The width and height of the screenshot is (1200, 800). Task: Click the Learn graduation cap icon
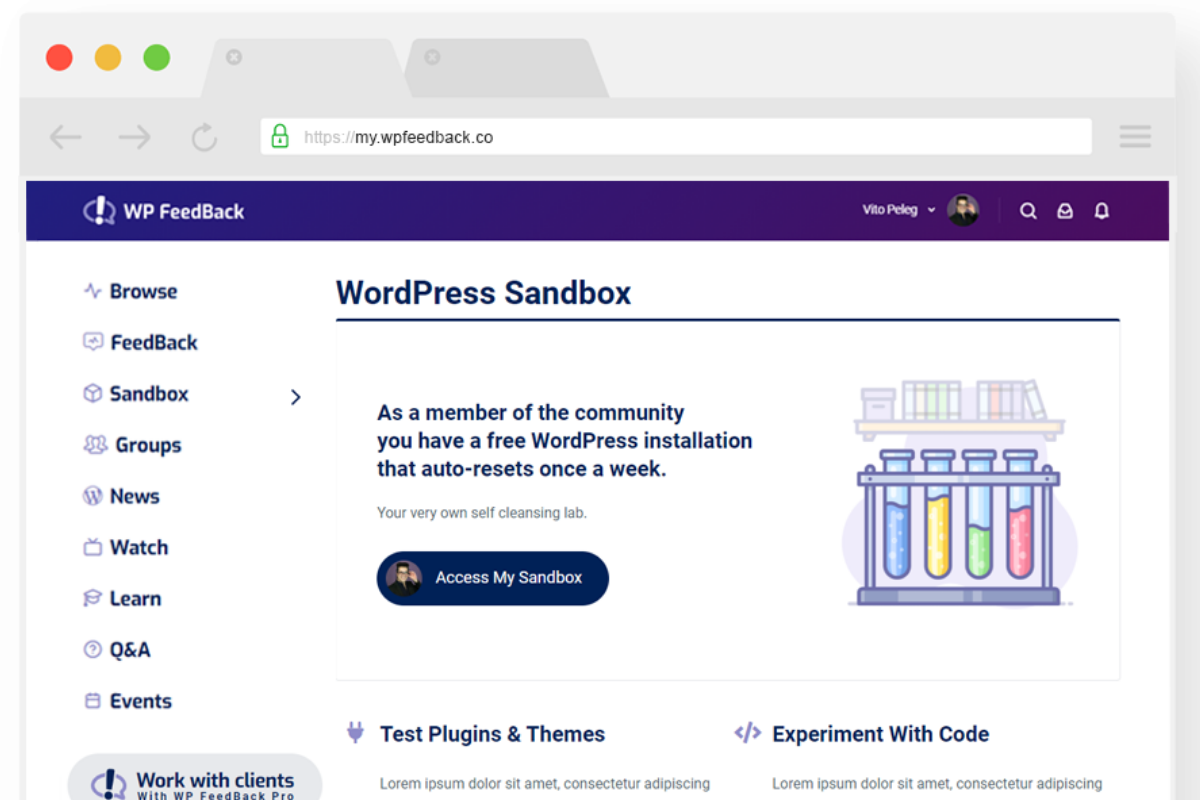[93, 598]
